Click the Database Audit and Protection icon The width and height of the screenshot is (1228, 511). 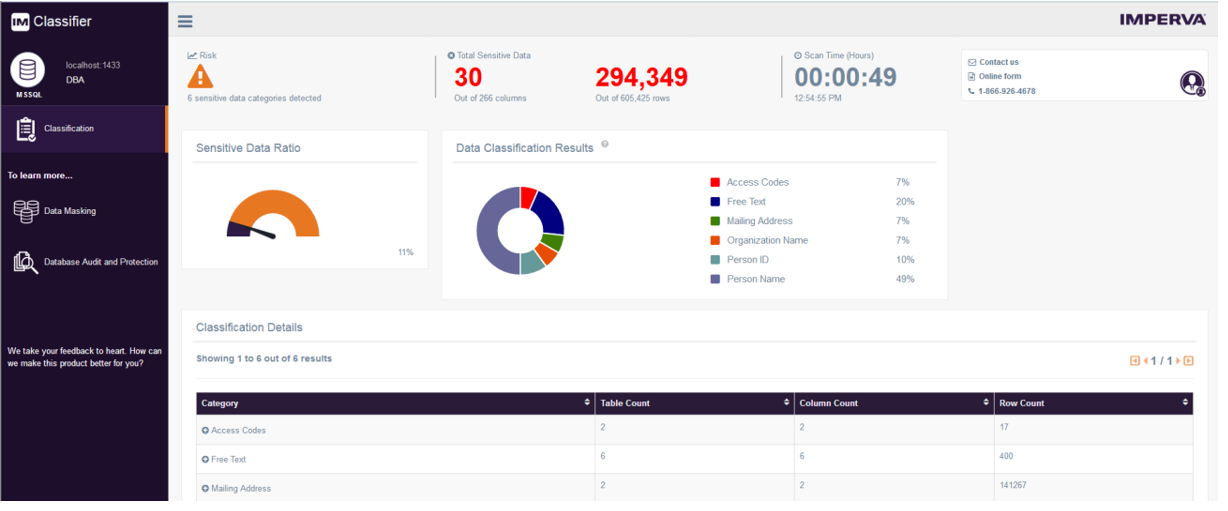click(x=25, y=262)
